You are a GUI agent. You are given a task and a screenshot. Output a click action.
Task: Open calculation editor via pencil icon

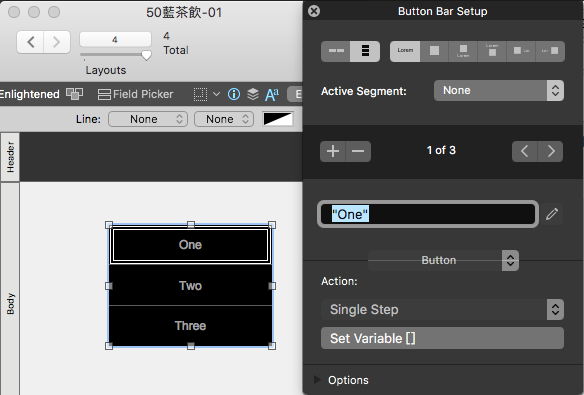coord(552,214)
